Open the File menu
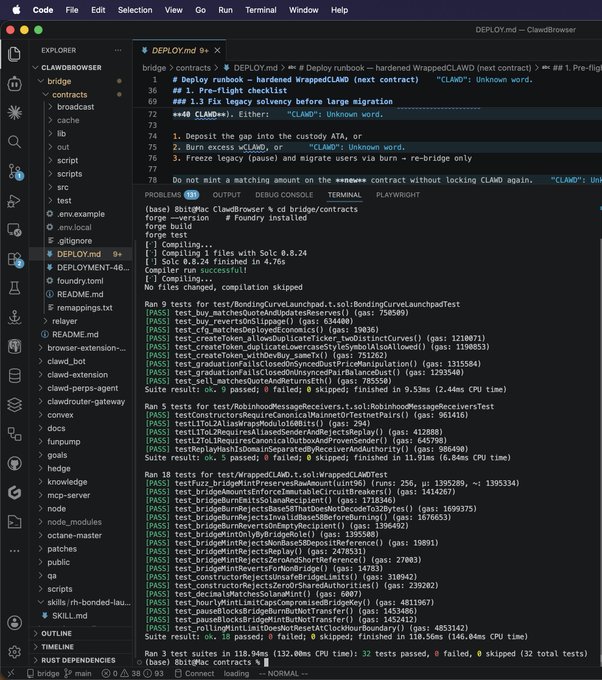 coord(72,10)
